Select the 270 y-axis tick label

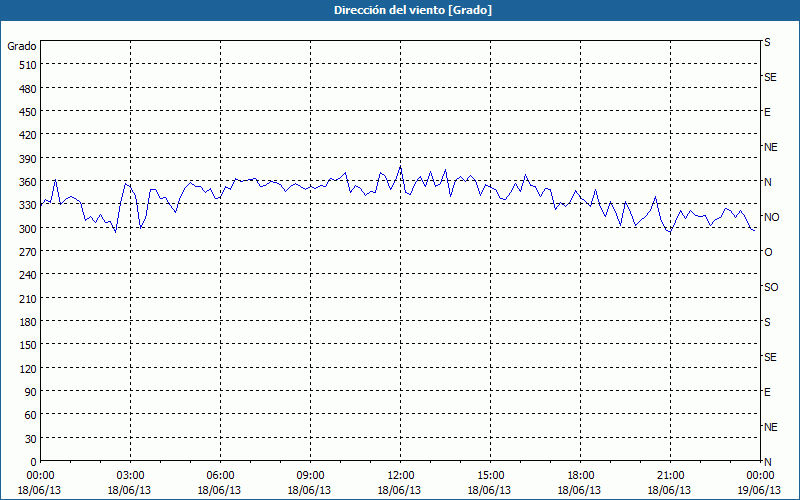point(28,252)
